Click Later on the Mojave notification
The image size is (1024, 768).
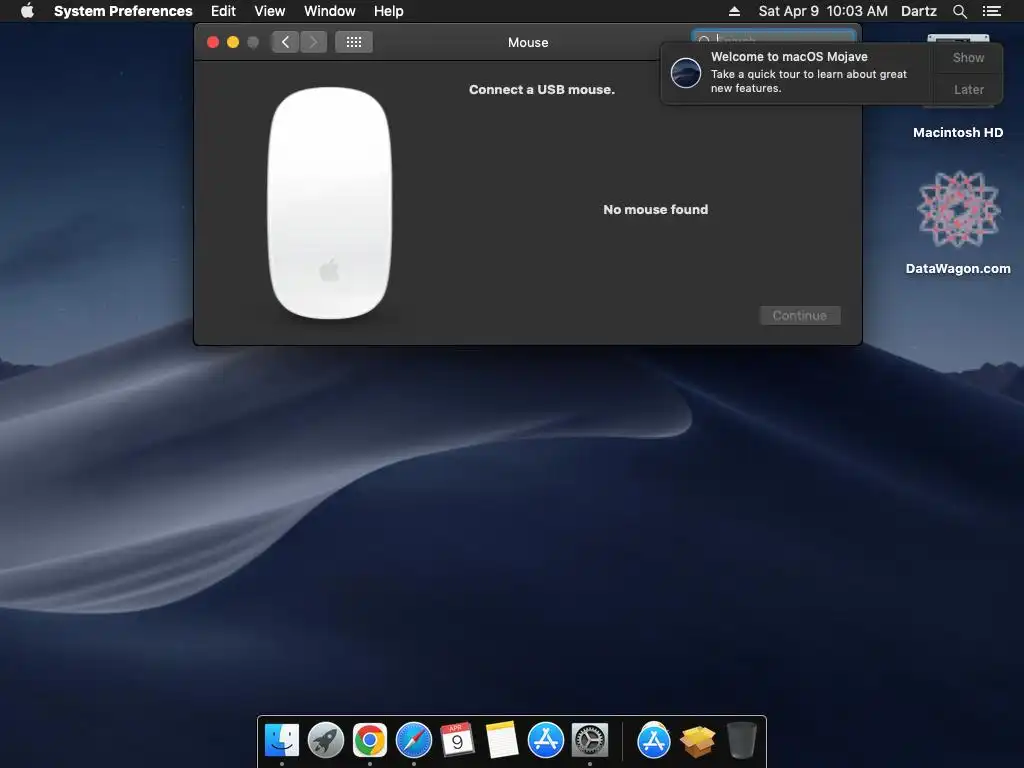pyautogui.click(x=968, y=89)
